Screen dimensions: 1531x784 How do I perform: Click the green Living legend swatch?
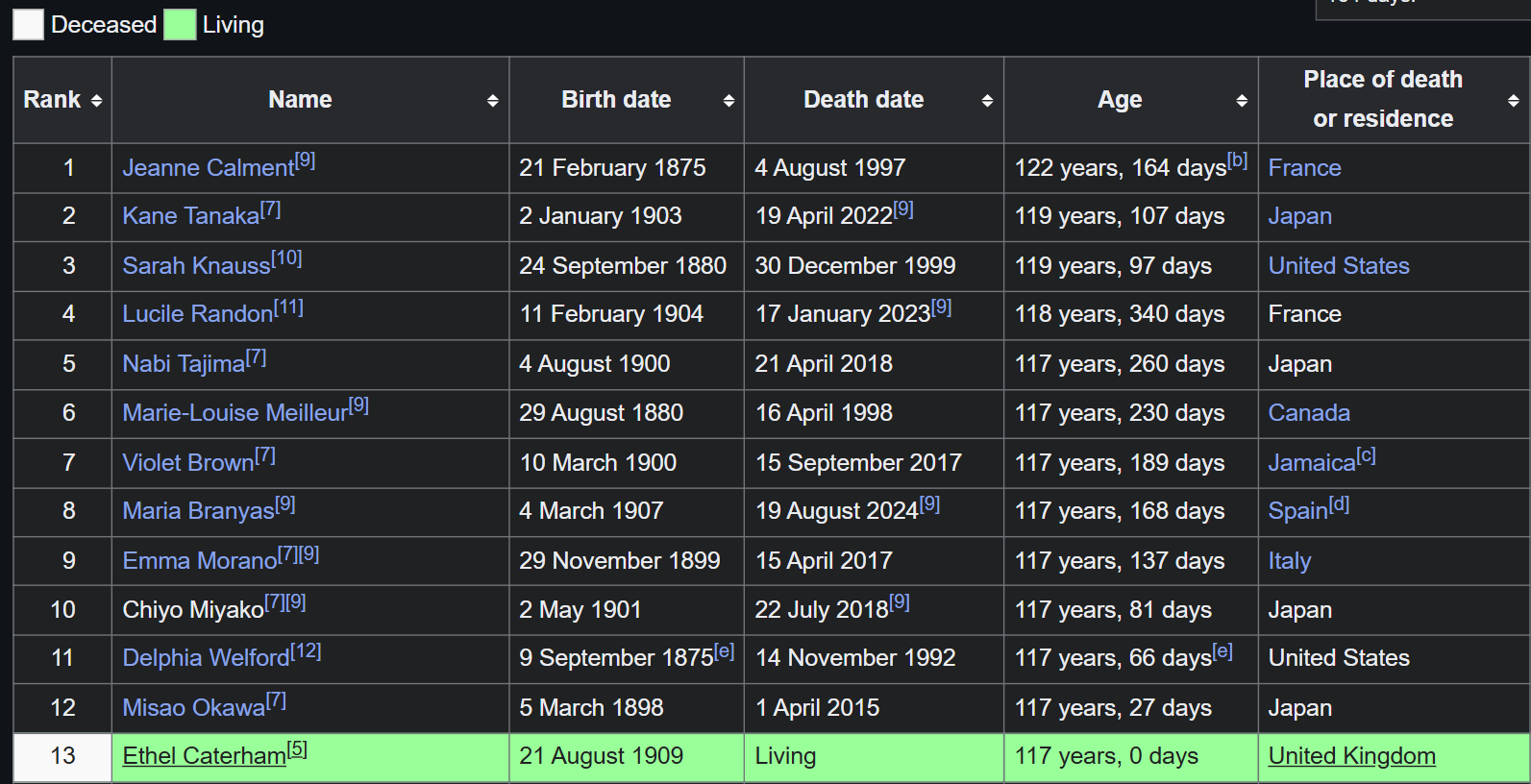[x=180, y=25]
